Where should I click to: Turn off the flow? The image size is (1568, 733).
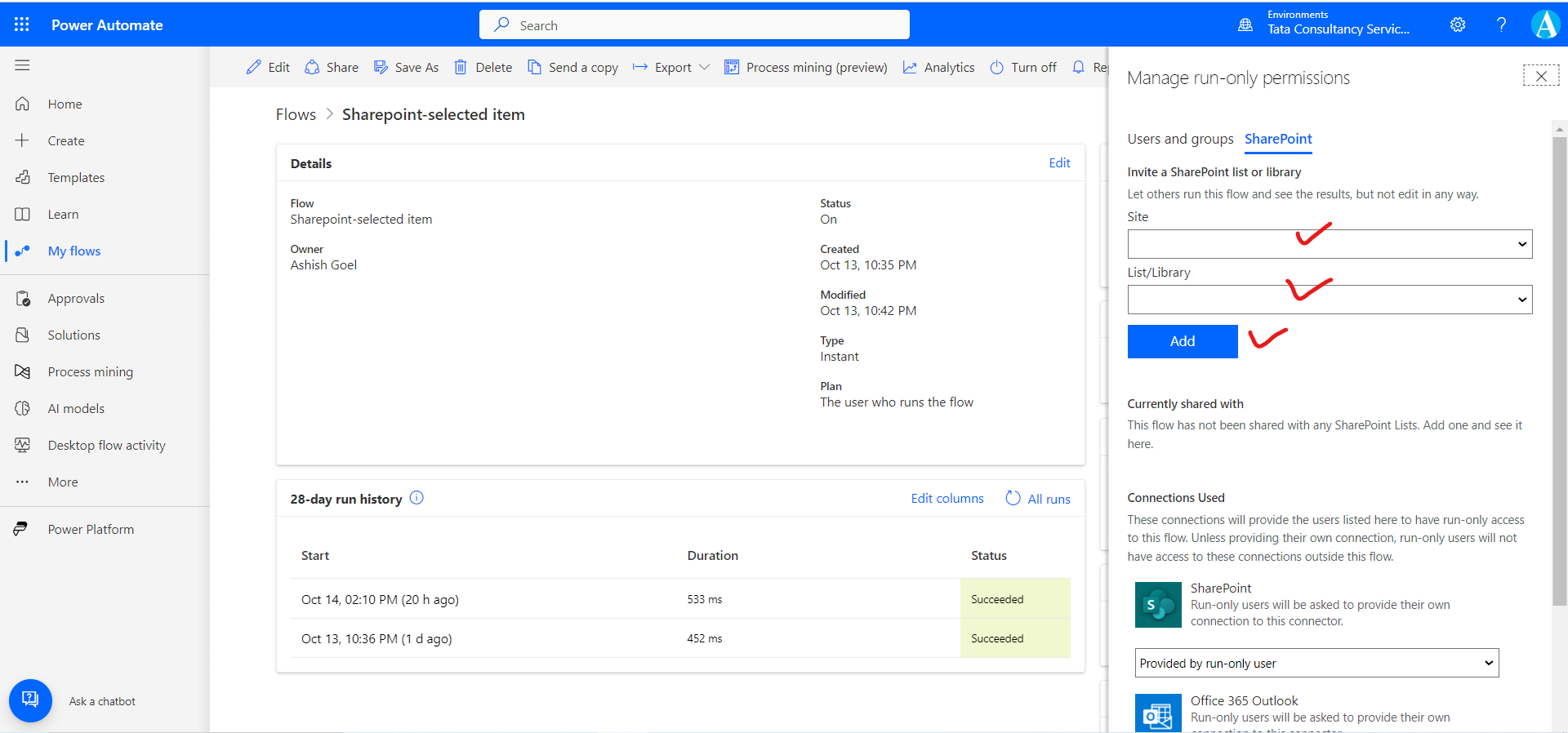point(1023,67)
